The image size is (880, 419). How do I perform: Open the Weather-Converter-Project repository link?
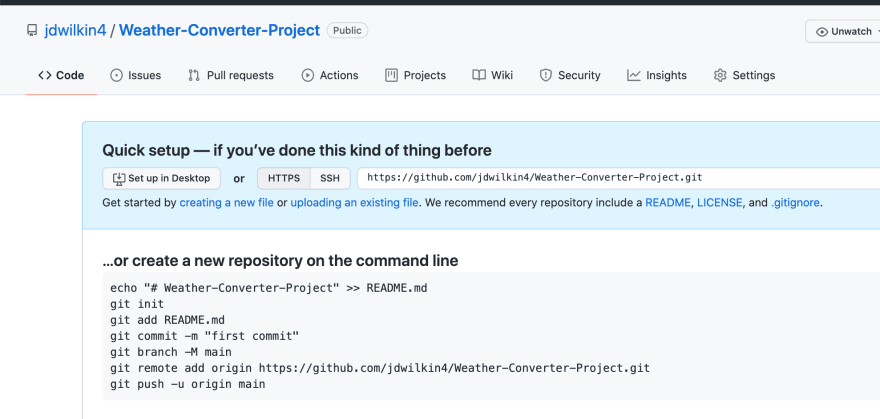pos(219,30)
